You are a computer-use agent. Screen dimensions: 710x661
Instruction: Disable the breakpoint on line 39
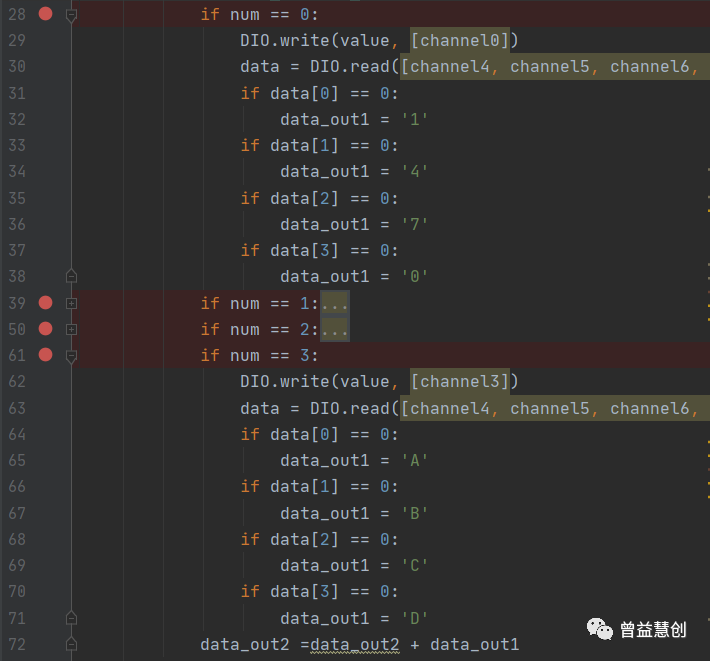coord(45,302)
